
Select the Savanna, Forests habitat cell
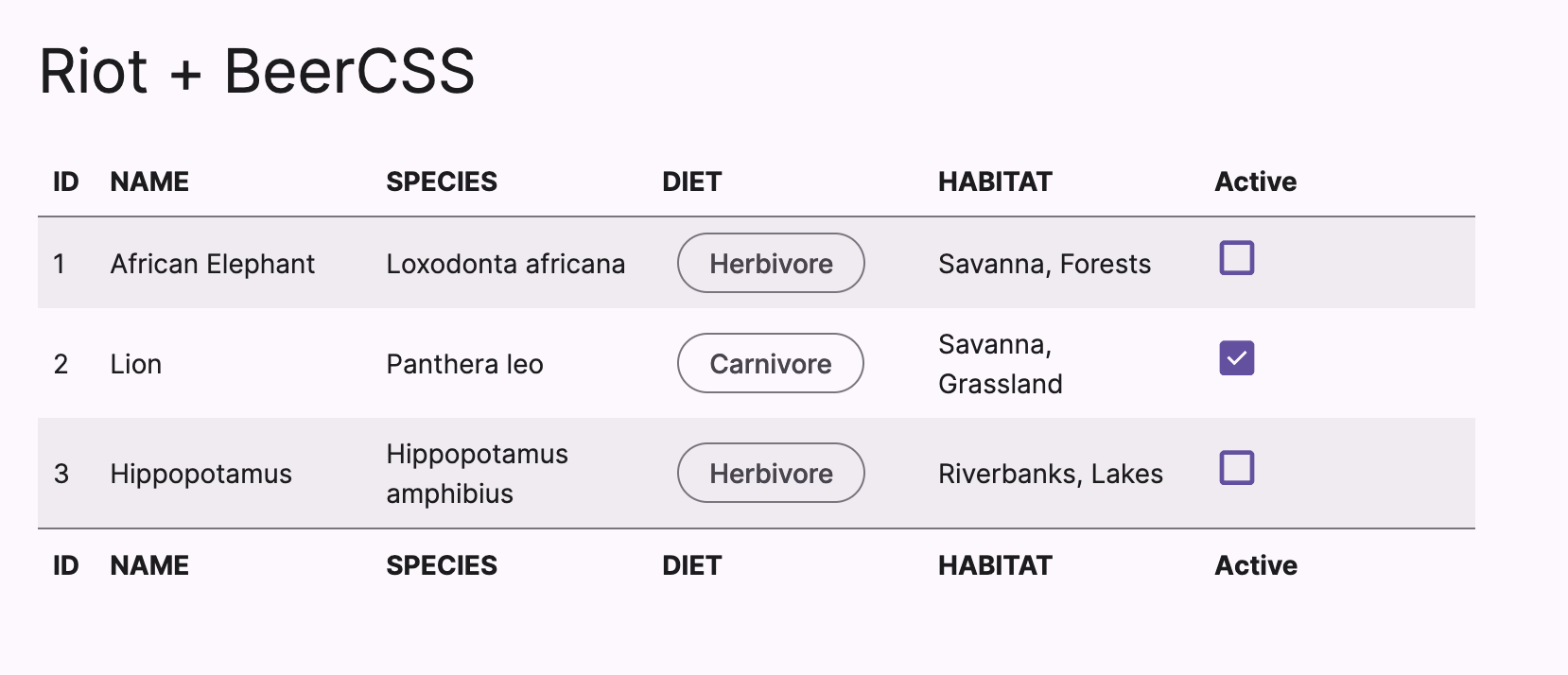click(x=1044, y=264)
